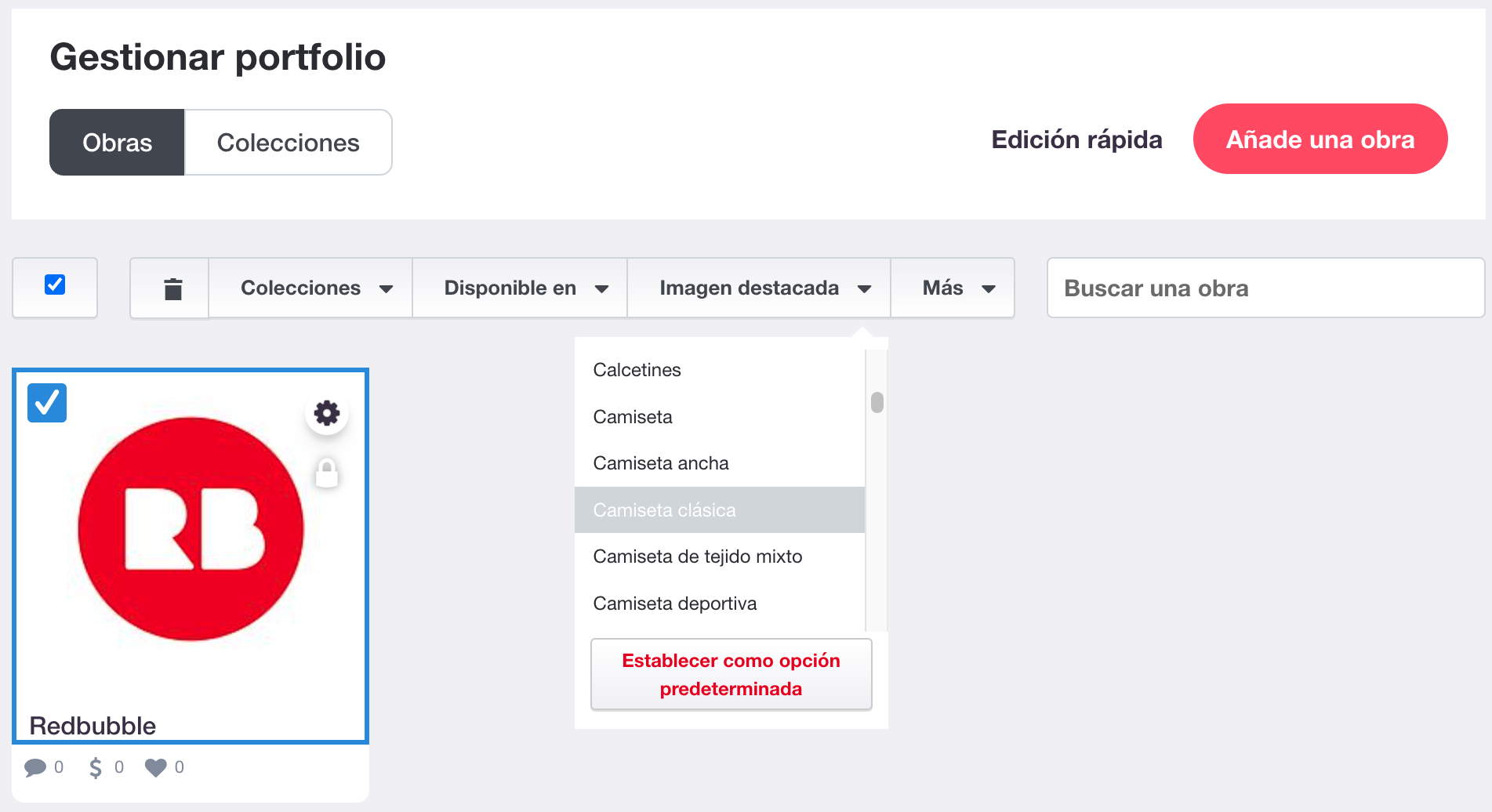Screen dimensions: 1492x812
Task: Open the Disponible en dropdown
Action: [x=520, y=288]
